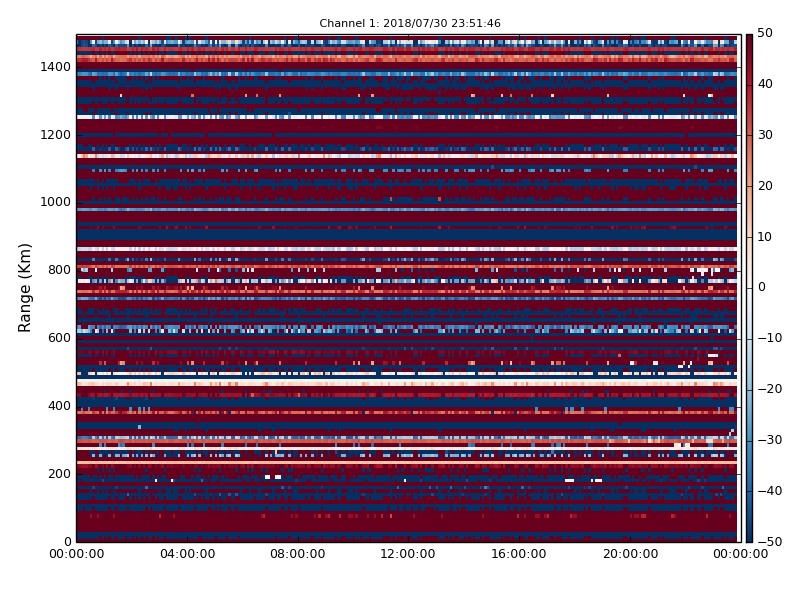Click the x-axis tick label 16:00:00
800x600 pixels.
tap(519, 554)
